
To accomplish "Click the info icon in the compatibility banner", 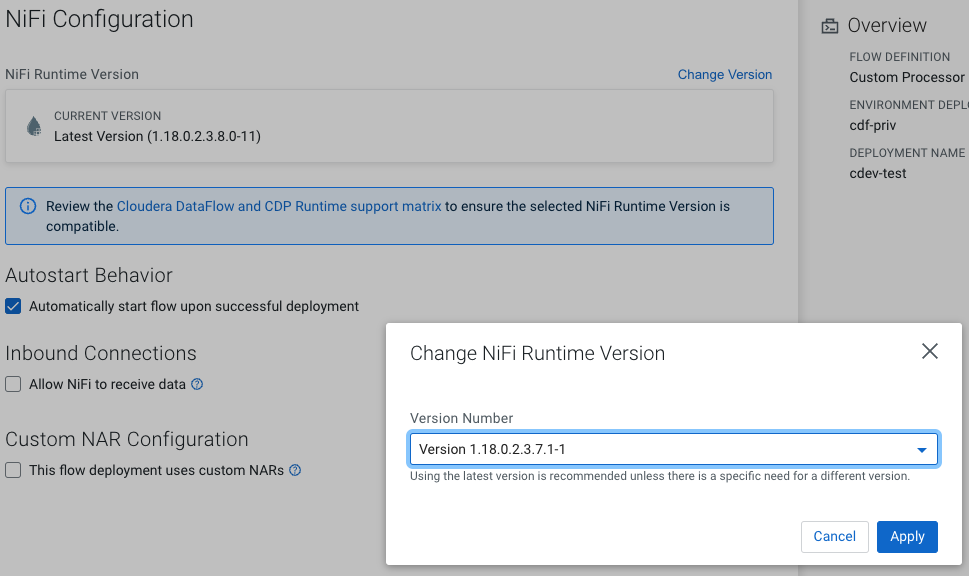I will (x=27, y=207).
